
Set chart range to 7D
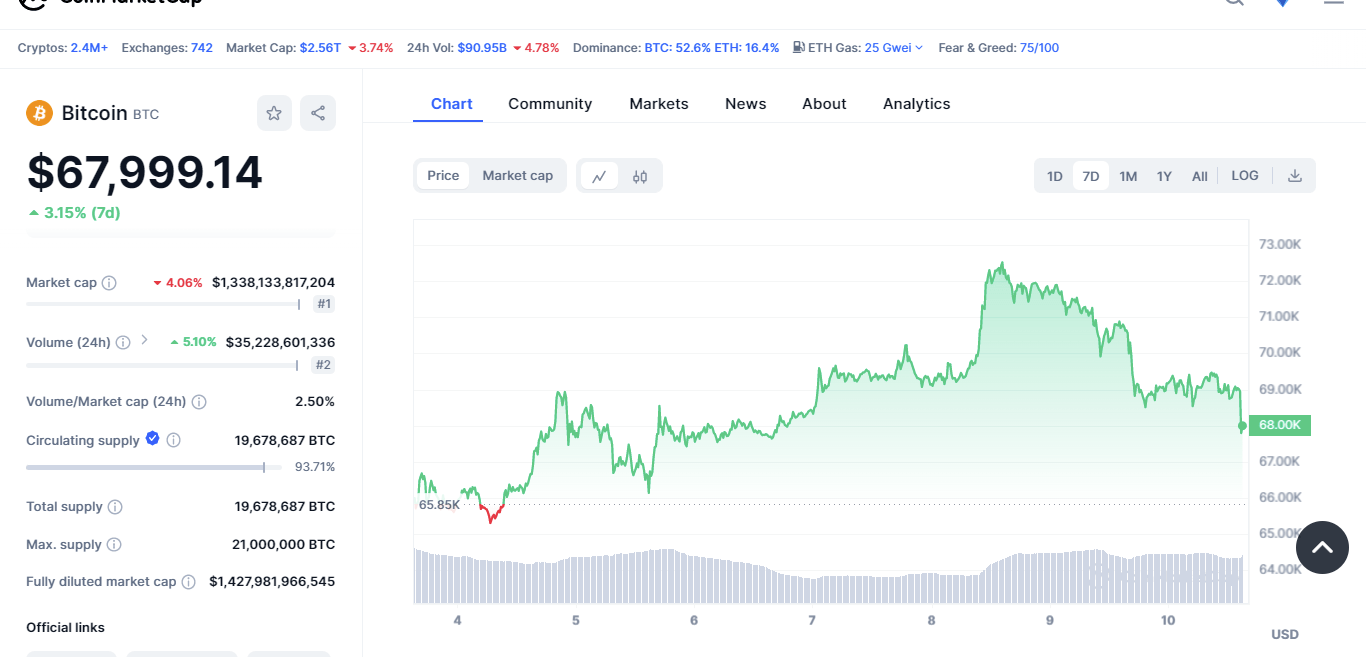pyautogui.click(x=1091, y=176)
